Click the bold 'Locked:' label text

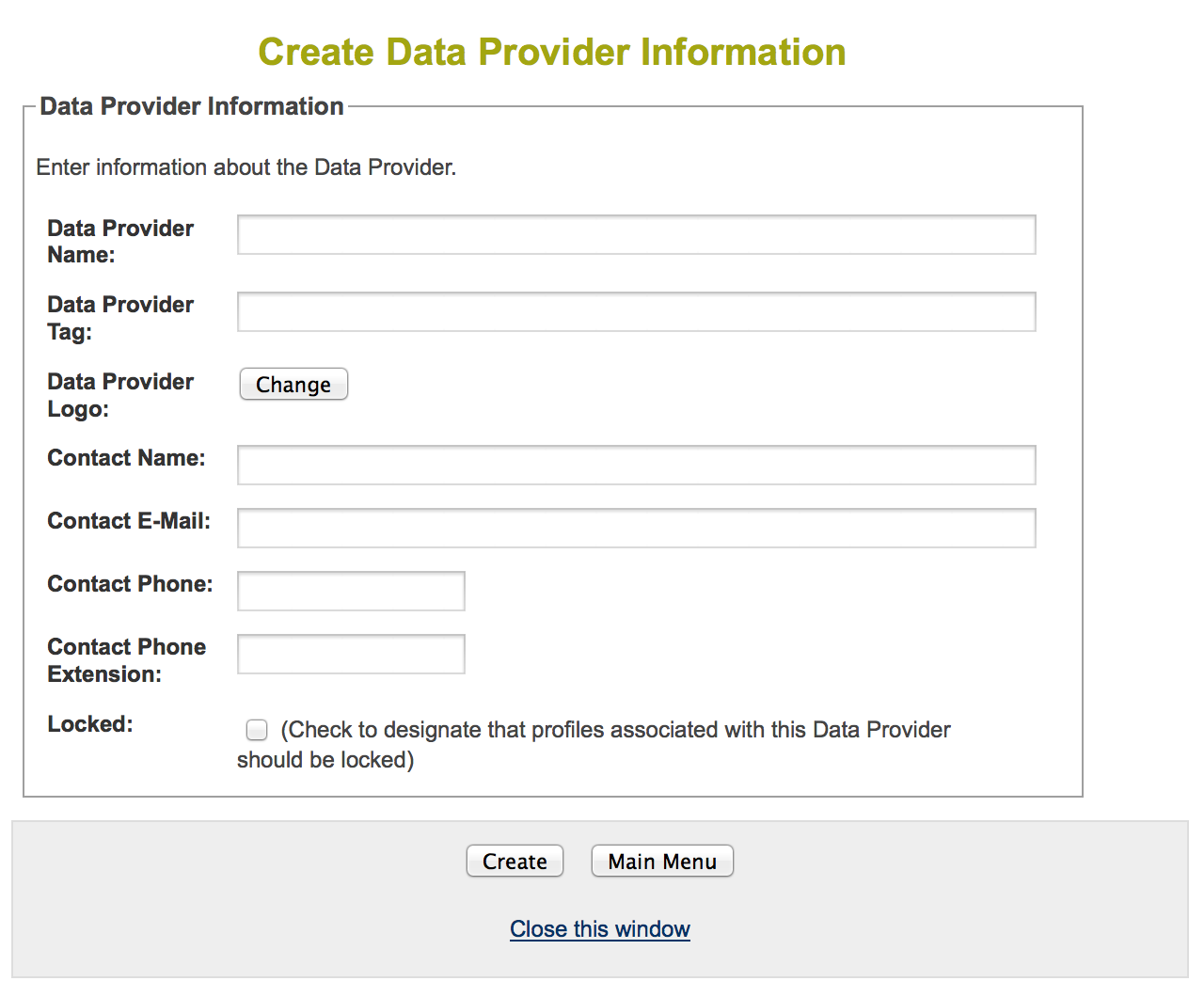[x=90, y=724]
